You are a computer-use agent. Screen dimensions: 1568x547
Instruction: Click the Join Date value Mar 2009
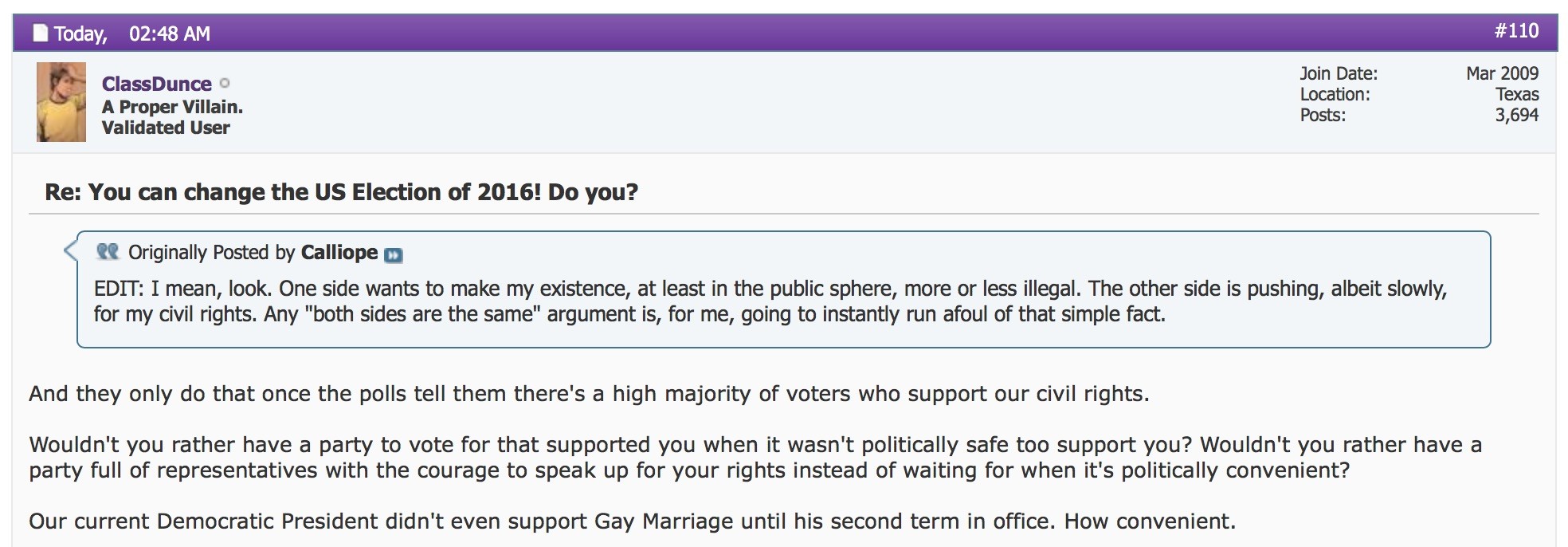[1502, 73]
